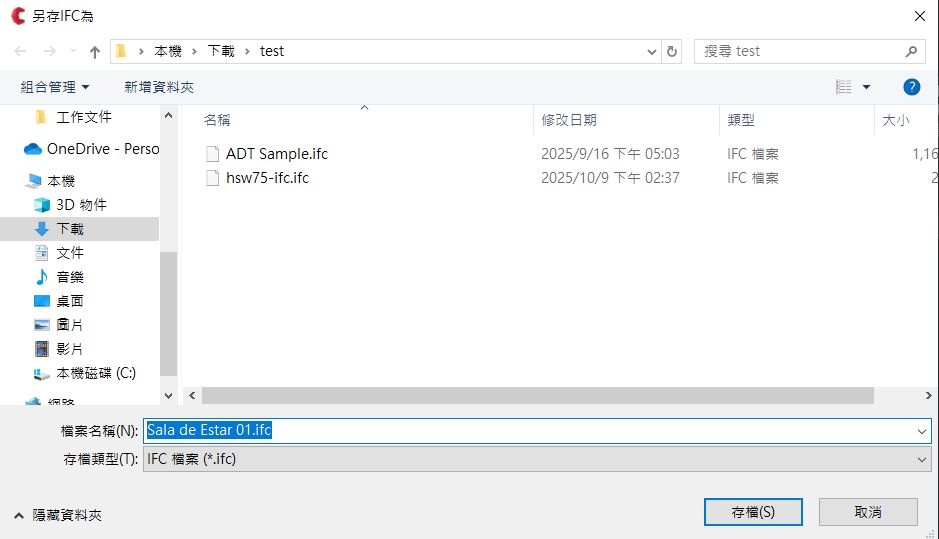Viewport: 939px width, 539px height.
Task: Open 工作文件 folder in sidebar
Action: [83, 117]
